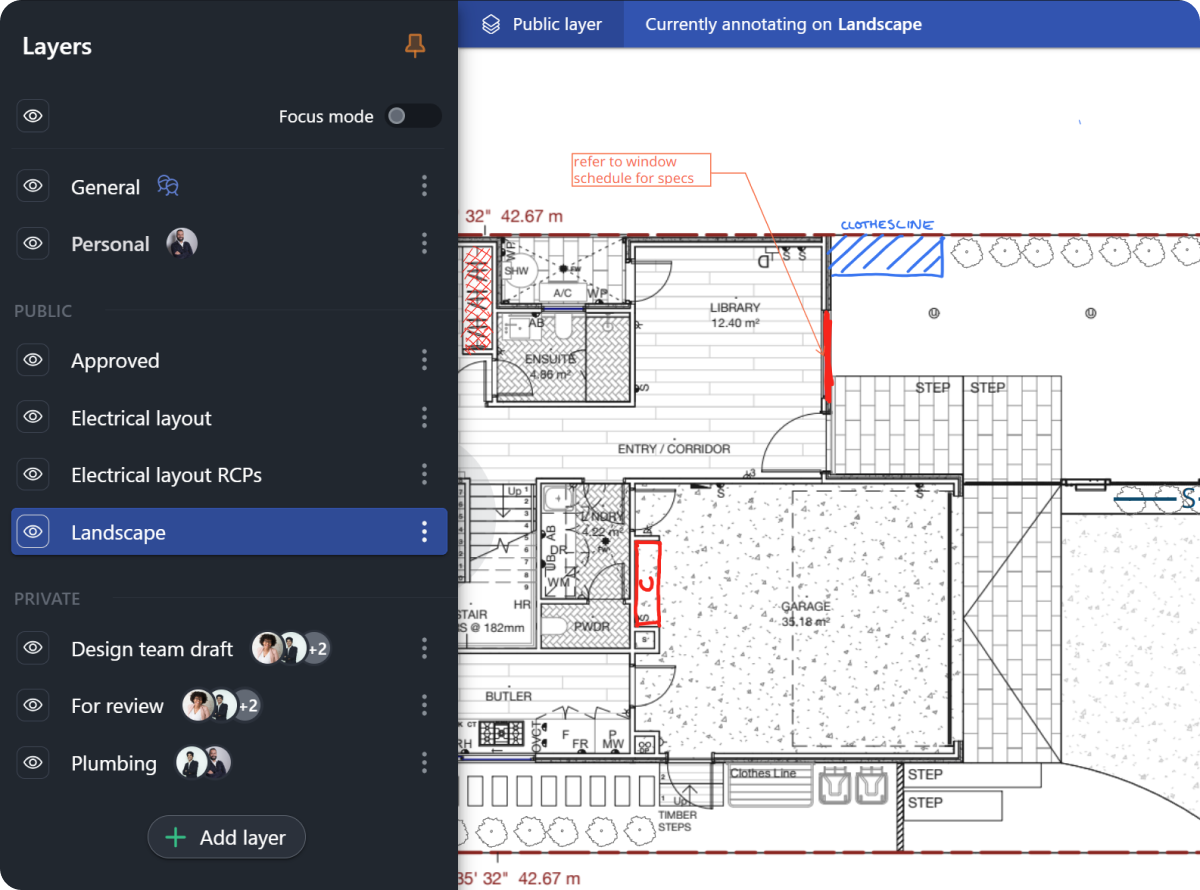Open the options menu for Design team draft
1200x890 pixels.
click(424, 648)
